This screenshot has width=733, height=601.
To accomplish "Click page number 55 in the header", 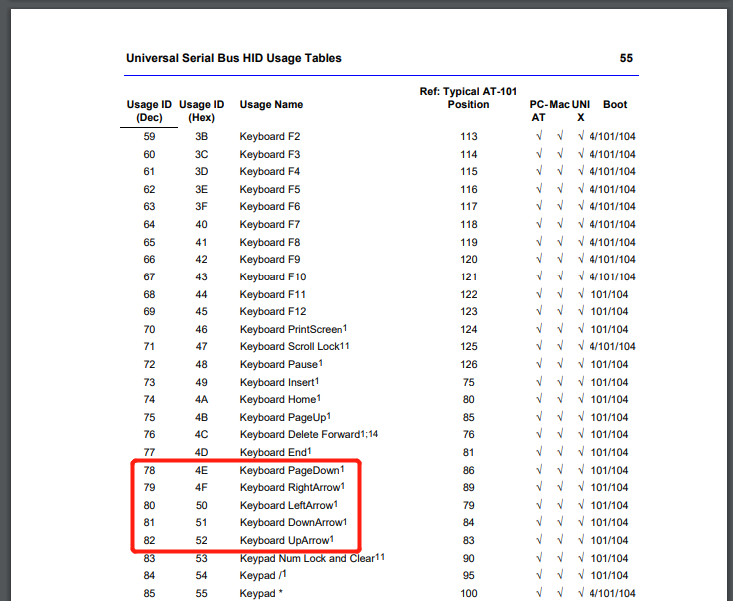I will pyautogui.click(x=626, y=58).
